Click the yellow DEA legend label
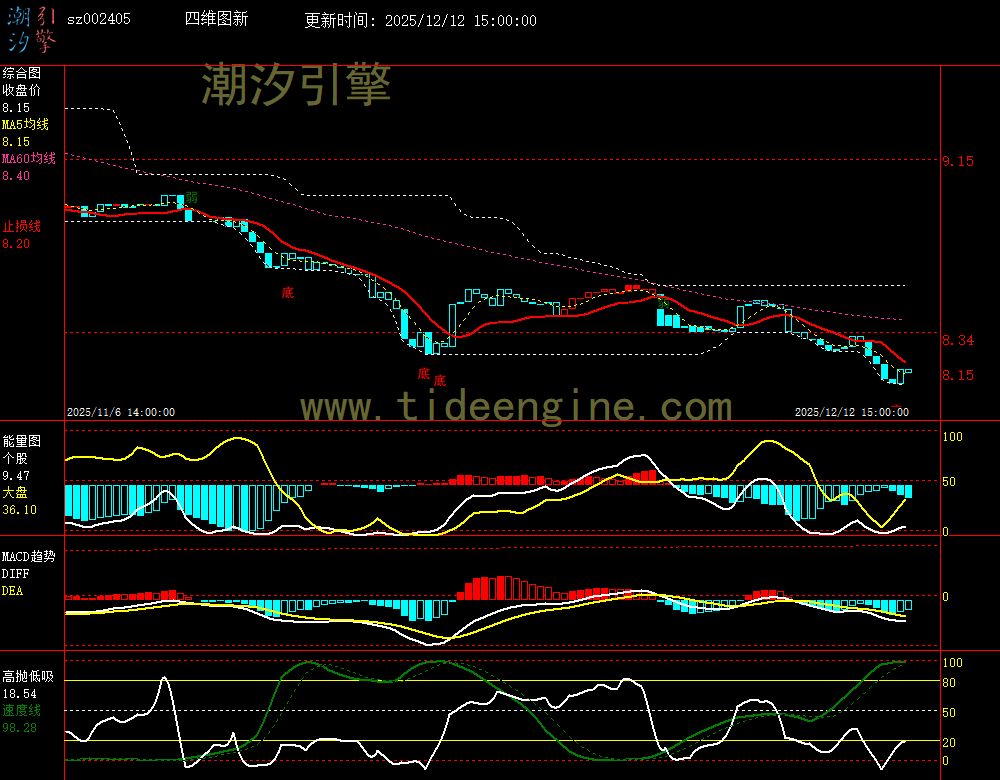This screenshot has width=1000, height=780. point(12,591)
